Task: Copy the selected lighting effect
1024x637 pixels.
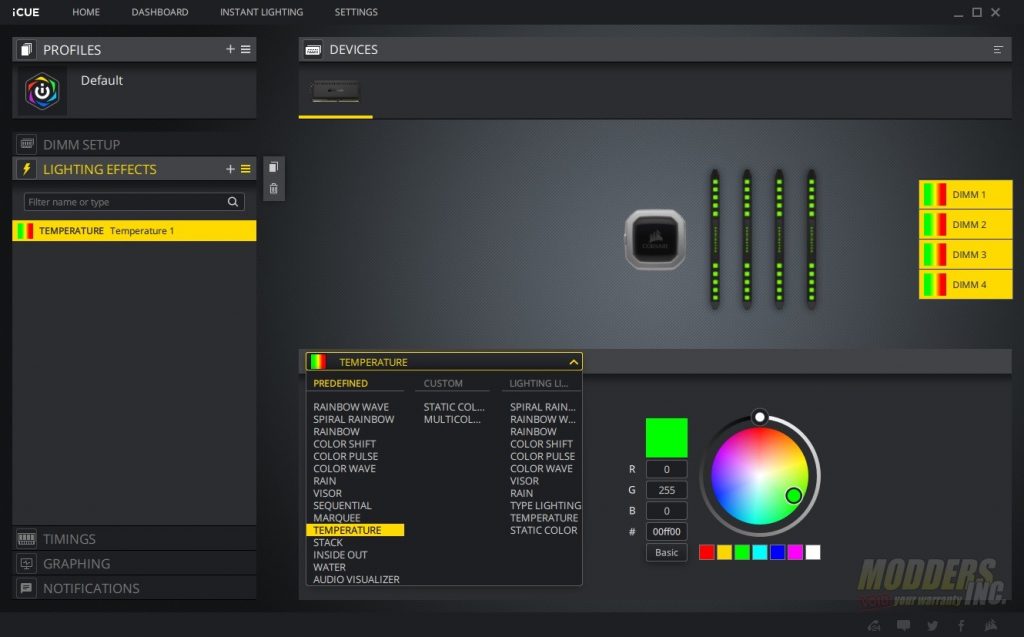Action: click(x=274, y=167)
